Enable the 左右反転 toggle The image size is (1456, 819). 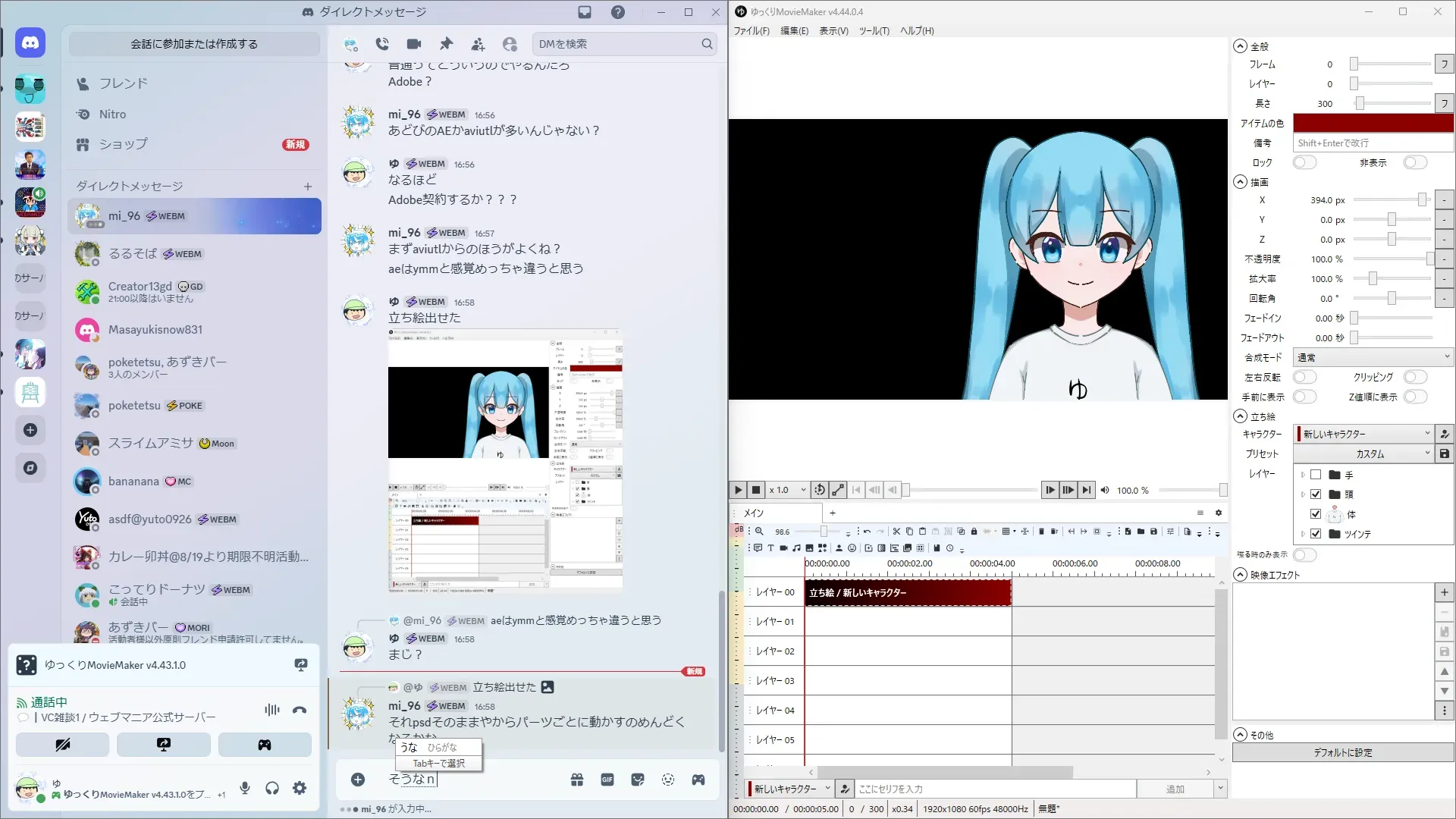pos(1304,377)
